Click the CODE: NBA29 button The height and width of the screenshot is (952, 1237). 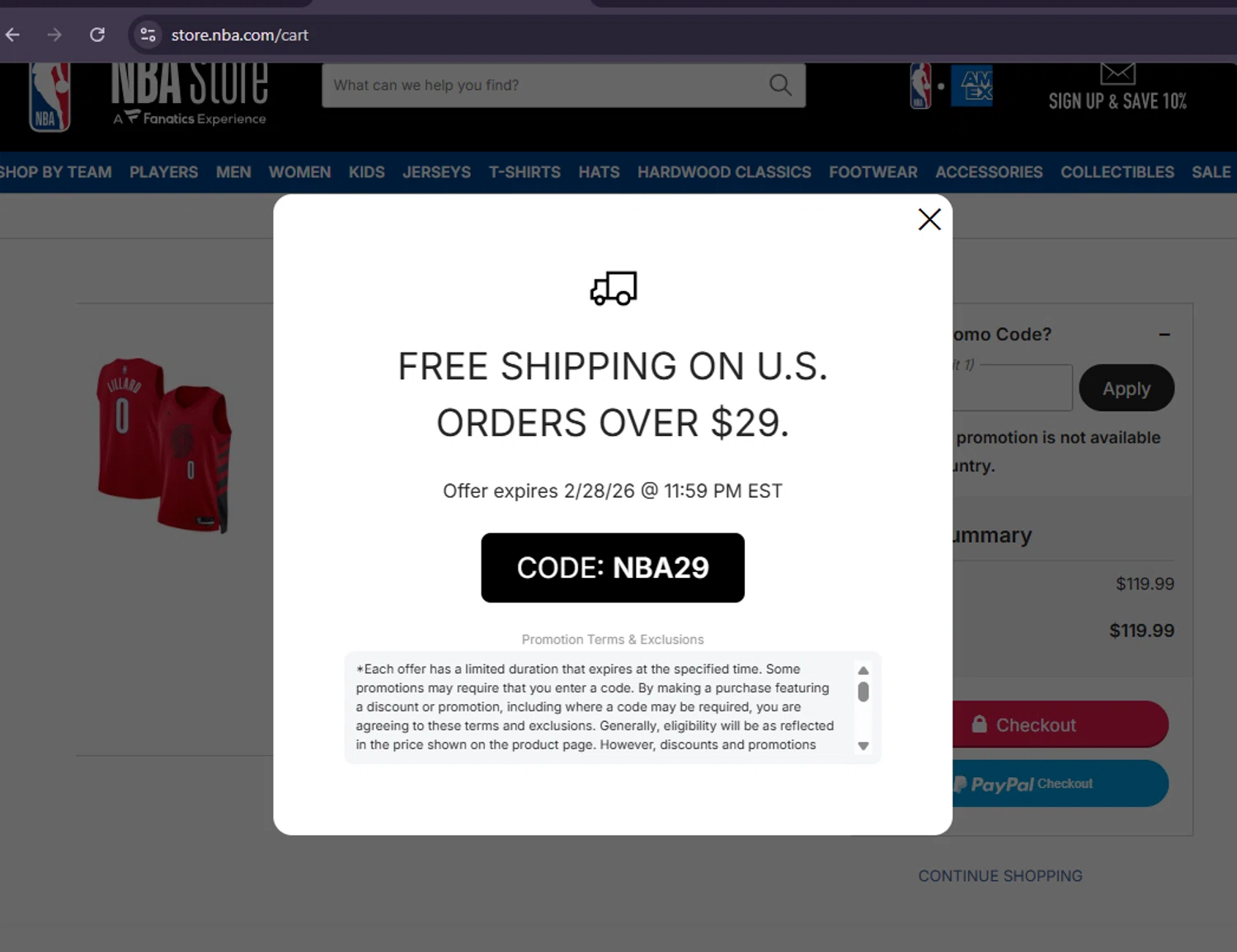(613, 568)
